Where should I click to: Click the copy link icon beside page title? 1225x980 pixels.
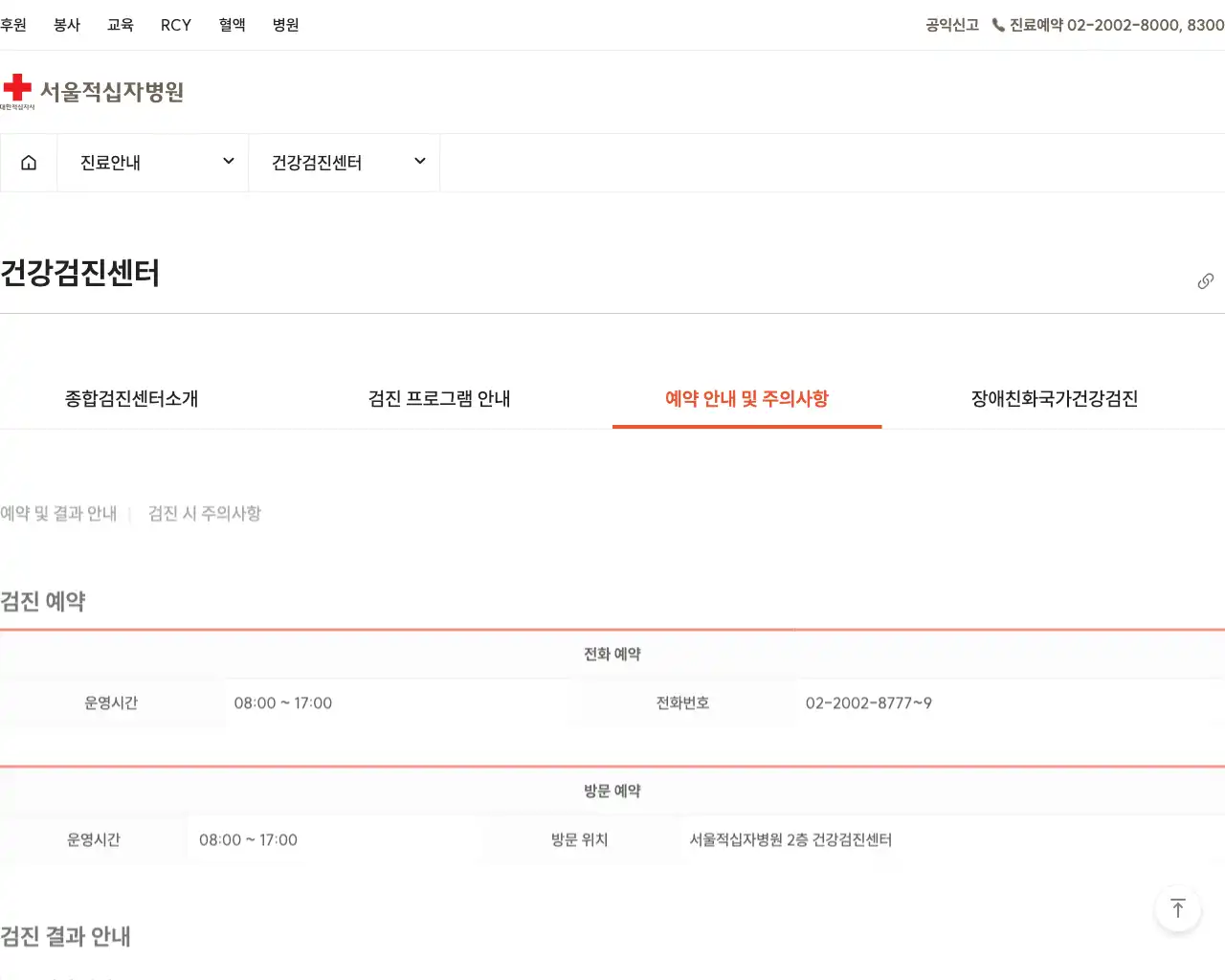pyautogui.click(x=1205, y=281)
